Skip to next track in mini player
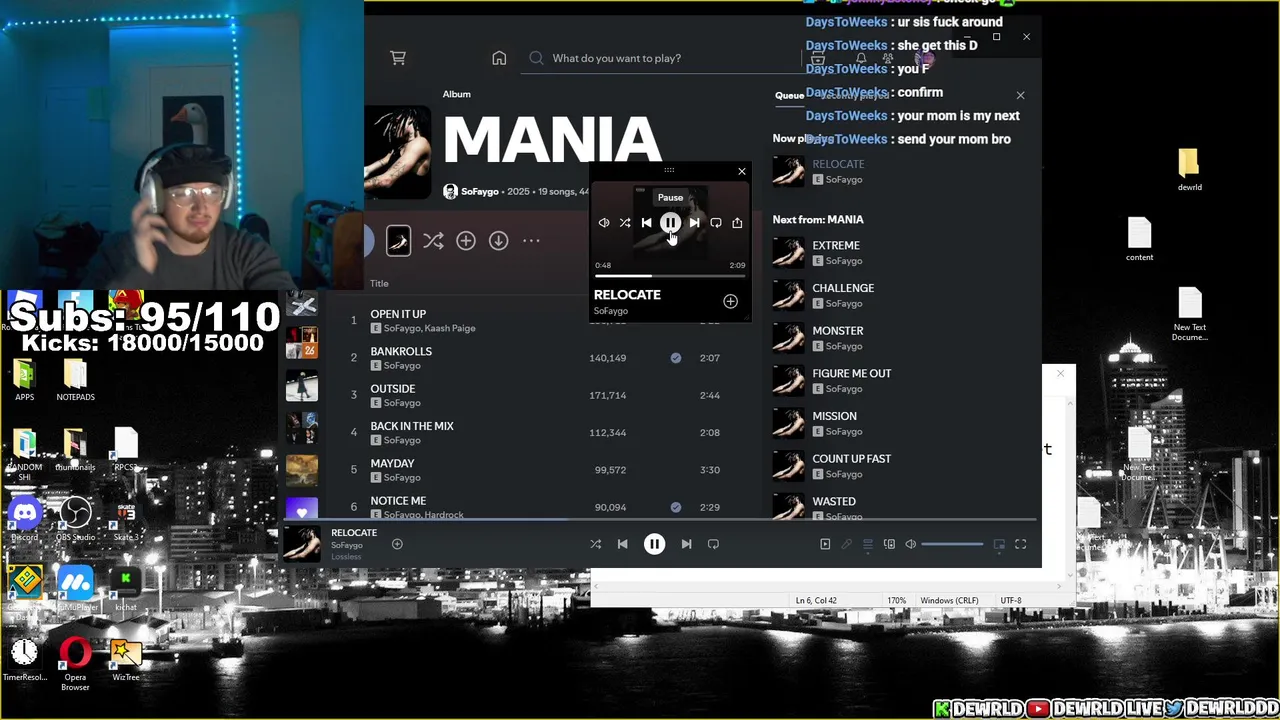Screen dimensions: 1280x720 [x=694, y=223]
